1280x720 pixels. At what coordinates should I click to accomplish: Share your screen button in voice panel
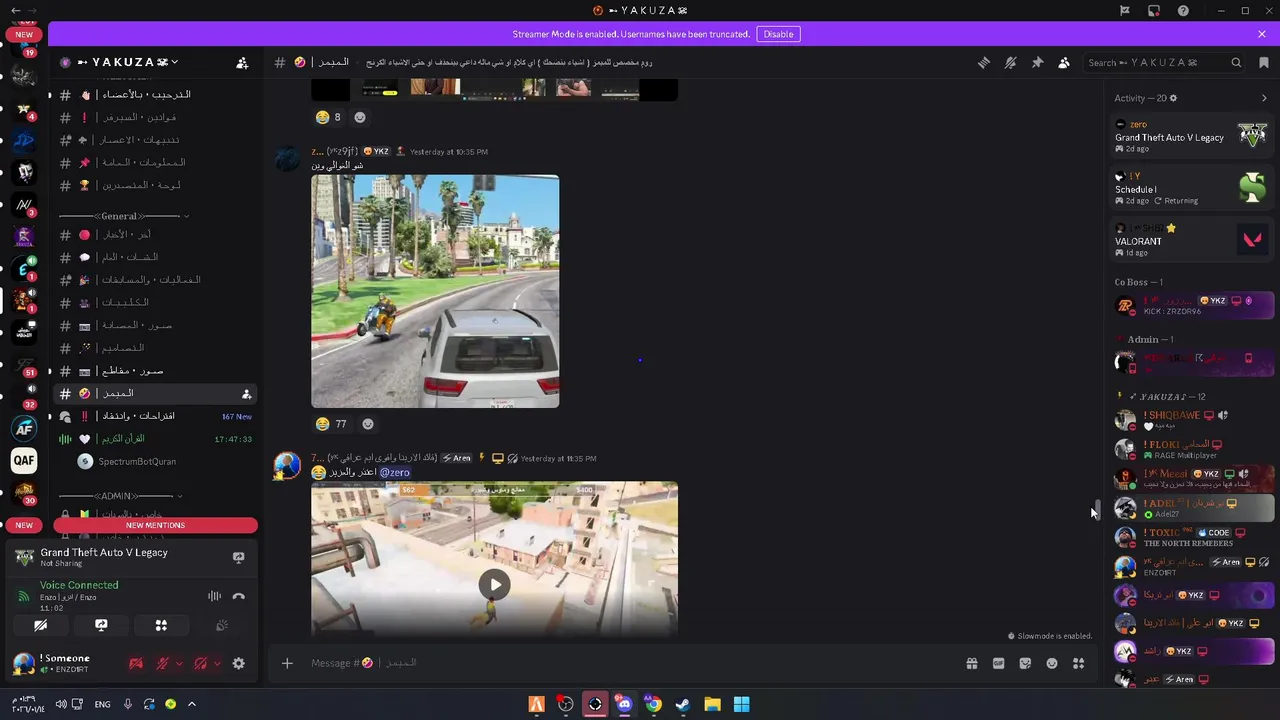[x=101, y=625]
